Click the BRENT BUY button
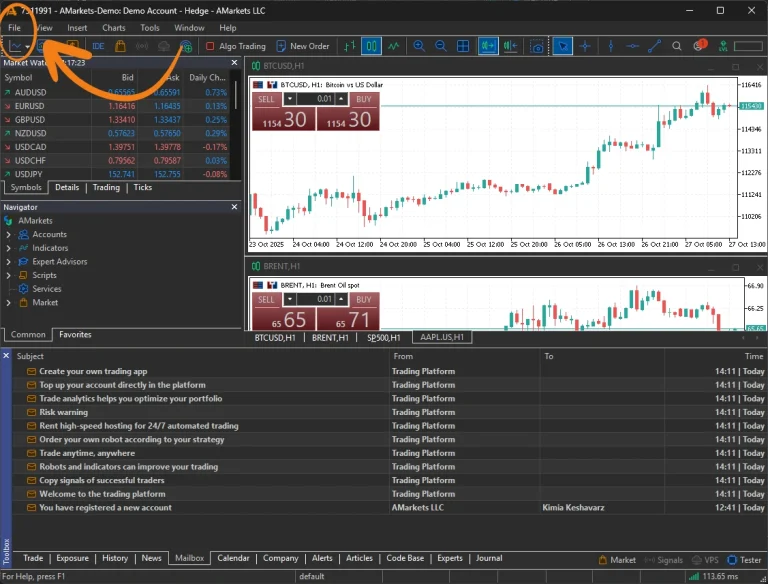This screenshot has height=584, width=768. coord(348,312)
